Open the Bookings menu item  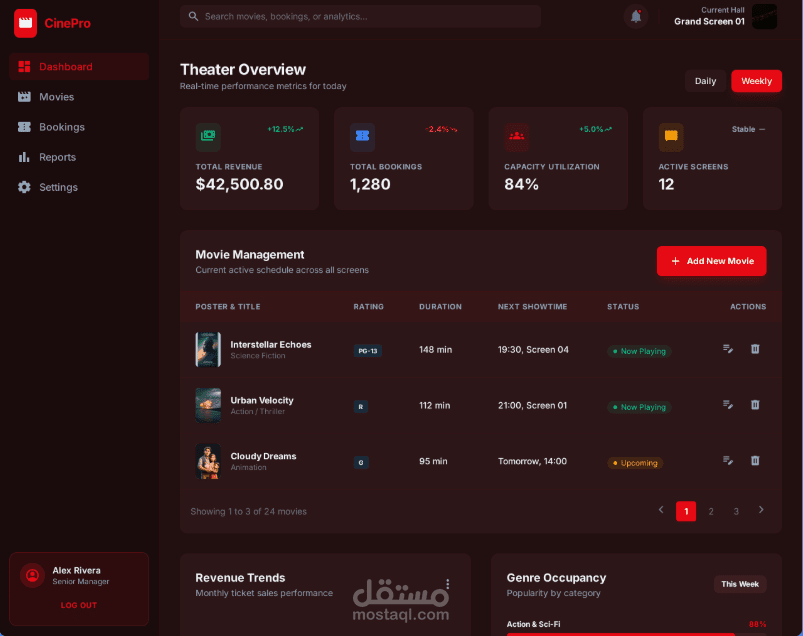tap(79, 127)
